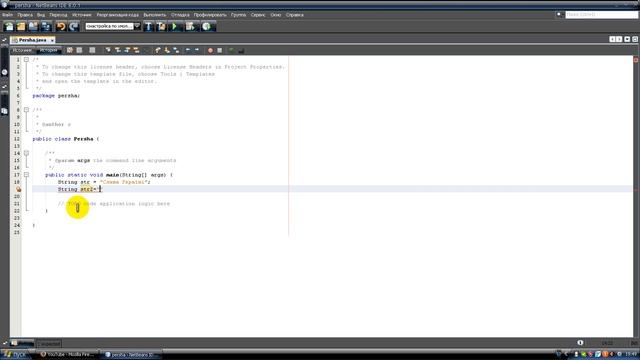Click the Redo arrow icon
640x360 pixels.
[73, 27]
